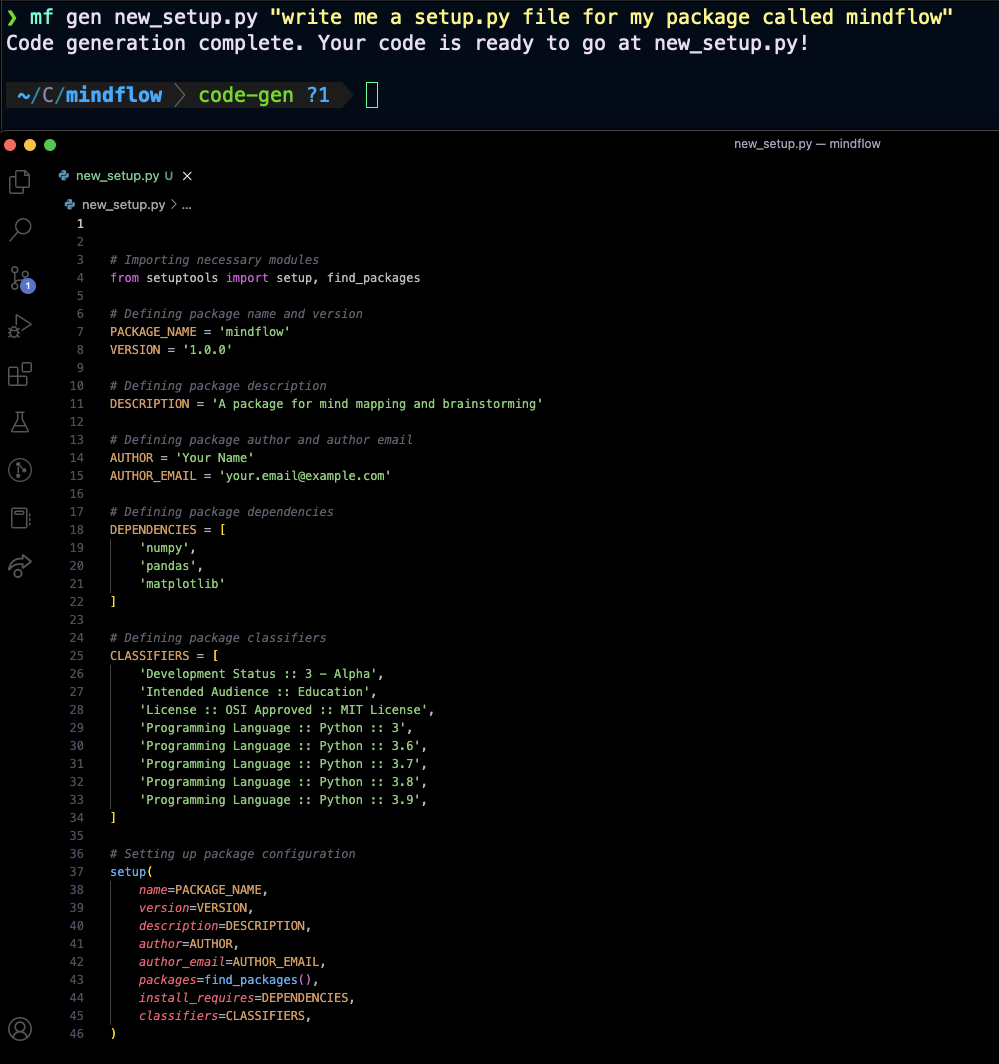Close the new_setup.py editor tab
999x1064 pixels.
(187, 176)
